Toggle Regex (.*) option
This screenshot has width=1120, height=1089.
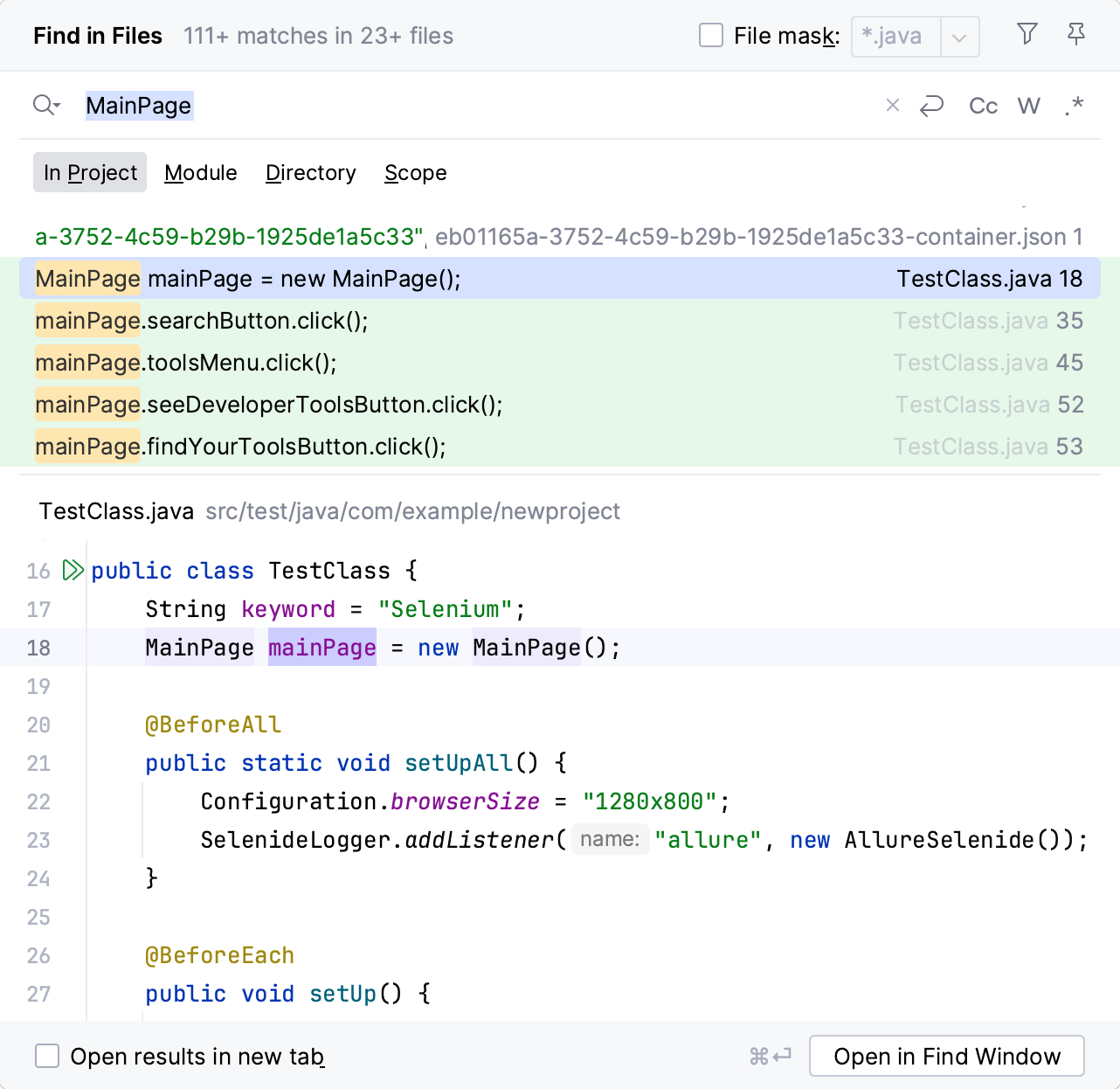coord(1074,106)
